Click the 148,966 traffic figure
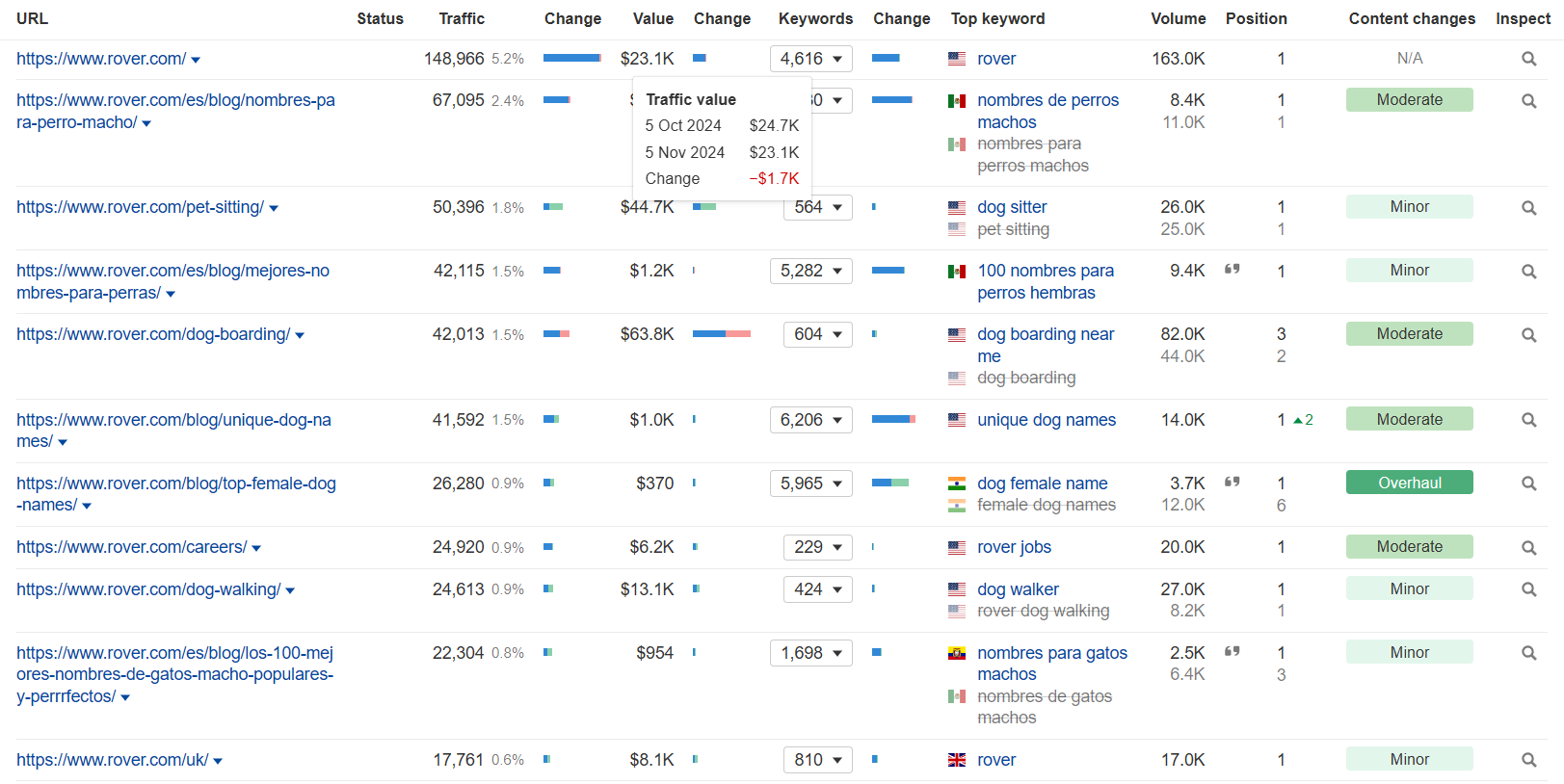The width and height of the screenshot is (1564, 784). pos(454,59)
